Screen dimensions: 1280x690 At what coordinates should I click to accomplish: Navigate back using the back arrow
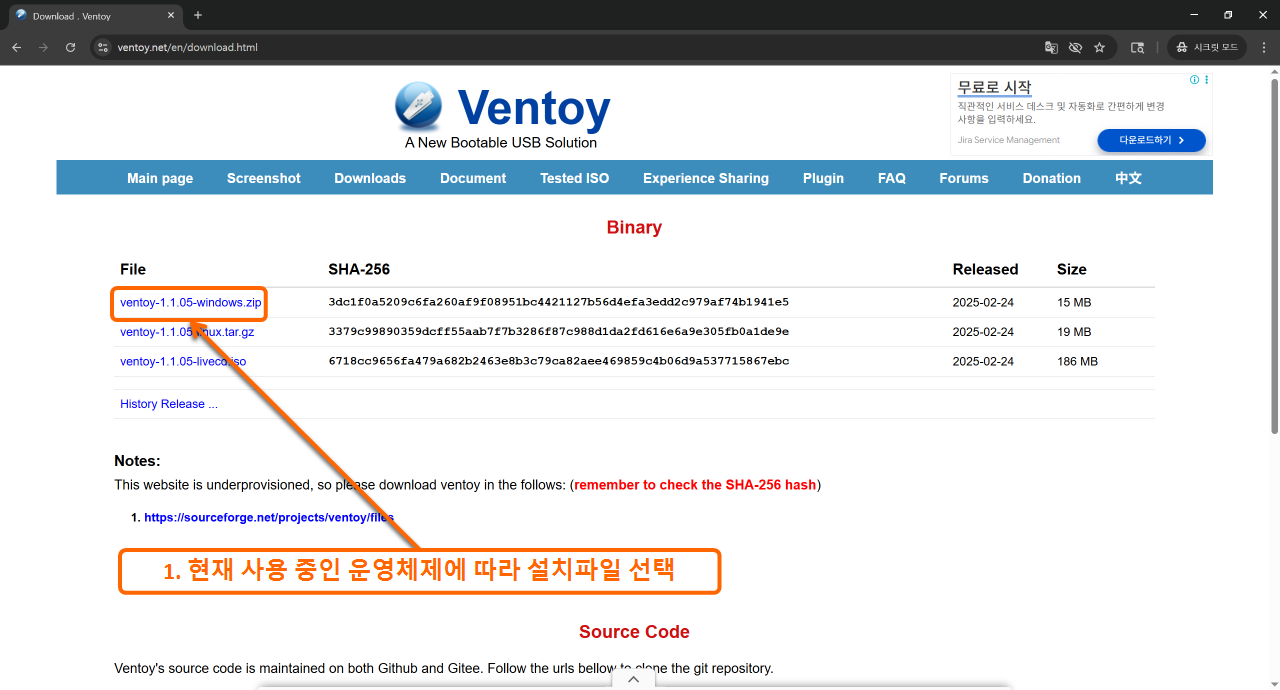point(16,47)
